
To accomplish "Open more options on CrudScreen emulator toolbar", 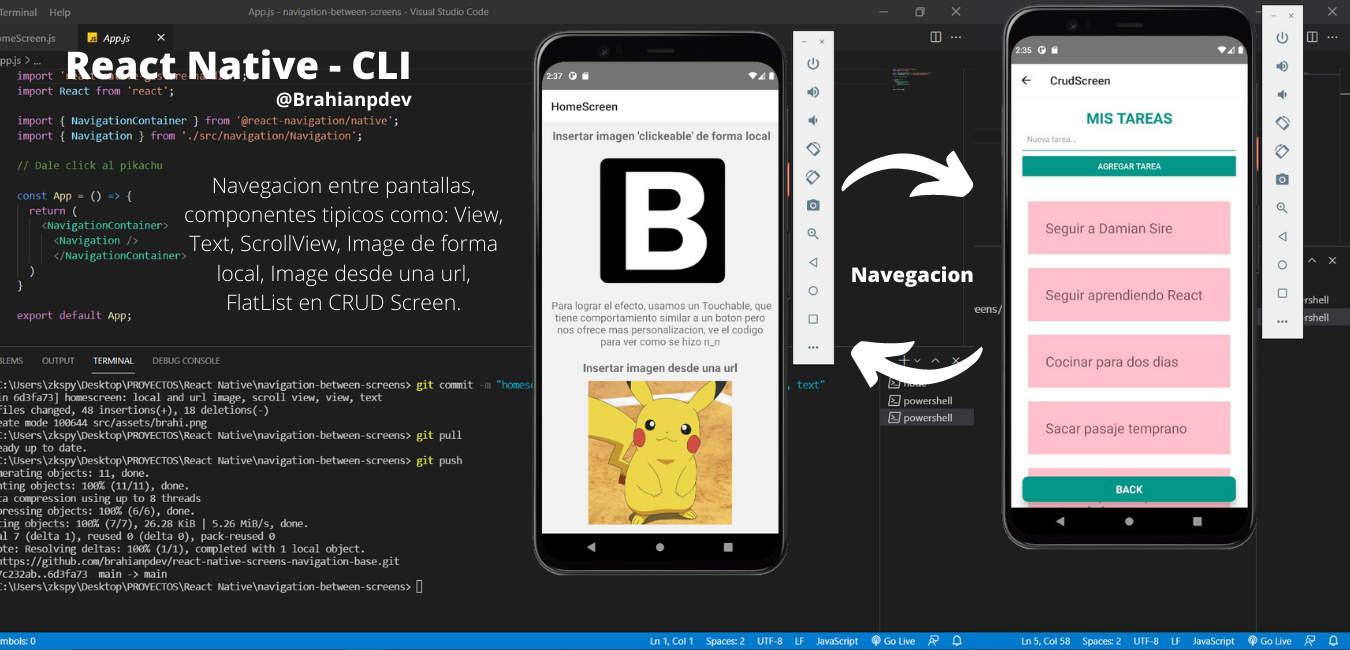I will point(1282,322).
